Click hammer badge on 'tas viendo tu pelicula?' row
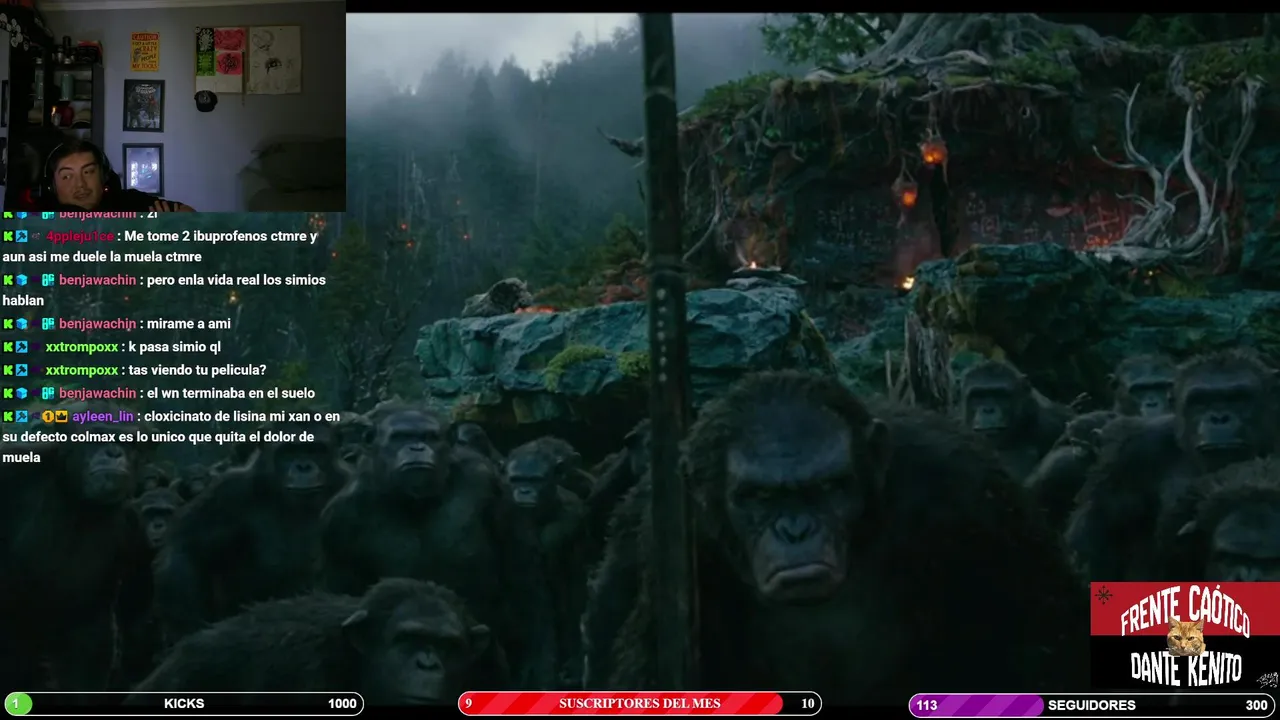Viewport: 1280px width, 720px height. point(21,370)
